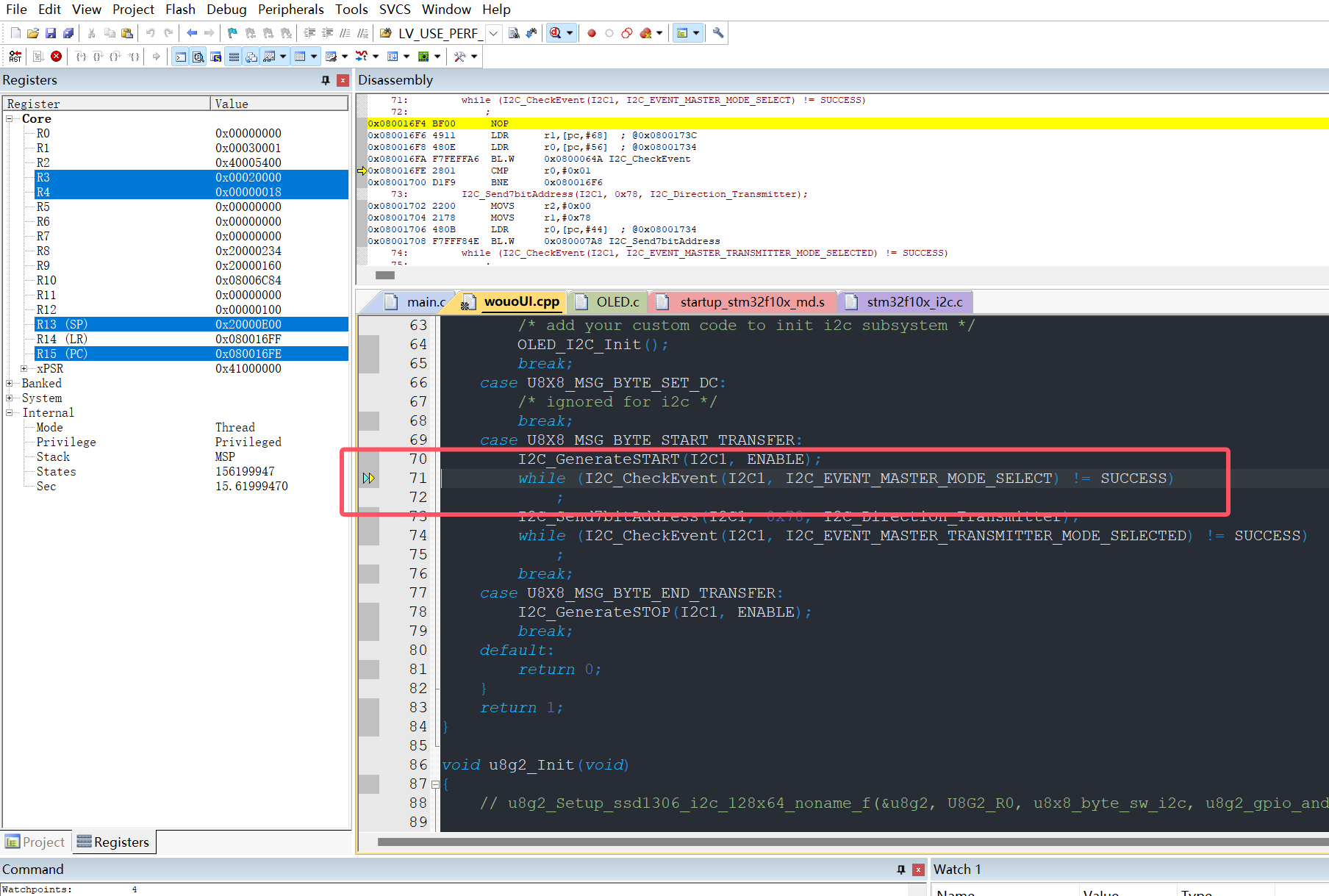This screenshot has width=1329, height=896.
Task: Show next statement arrow icon
Action: pyautogui.click(x=156, y=57)
